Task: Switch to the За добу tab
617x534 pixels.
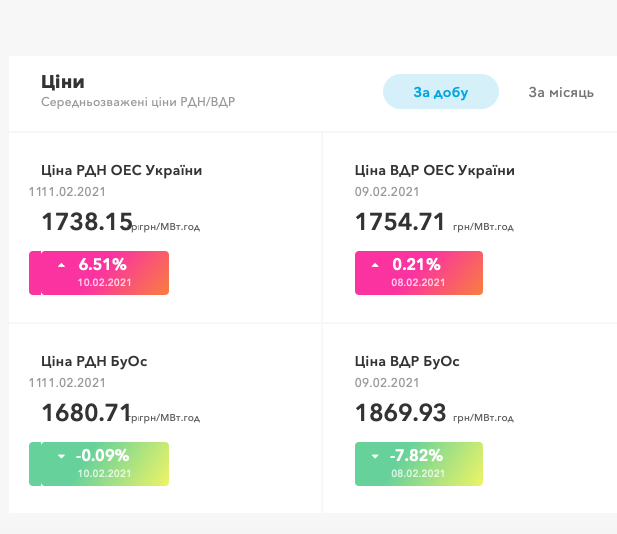Action: [x=440, y=92]
